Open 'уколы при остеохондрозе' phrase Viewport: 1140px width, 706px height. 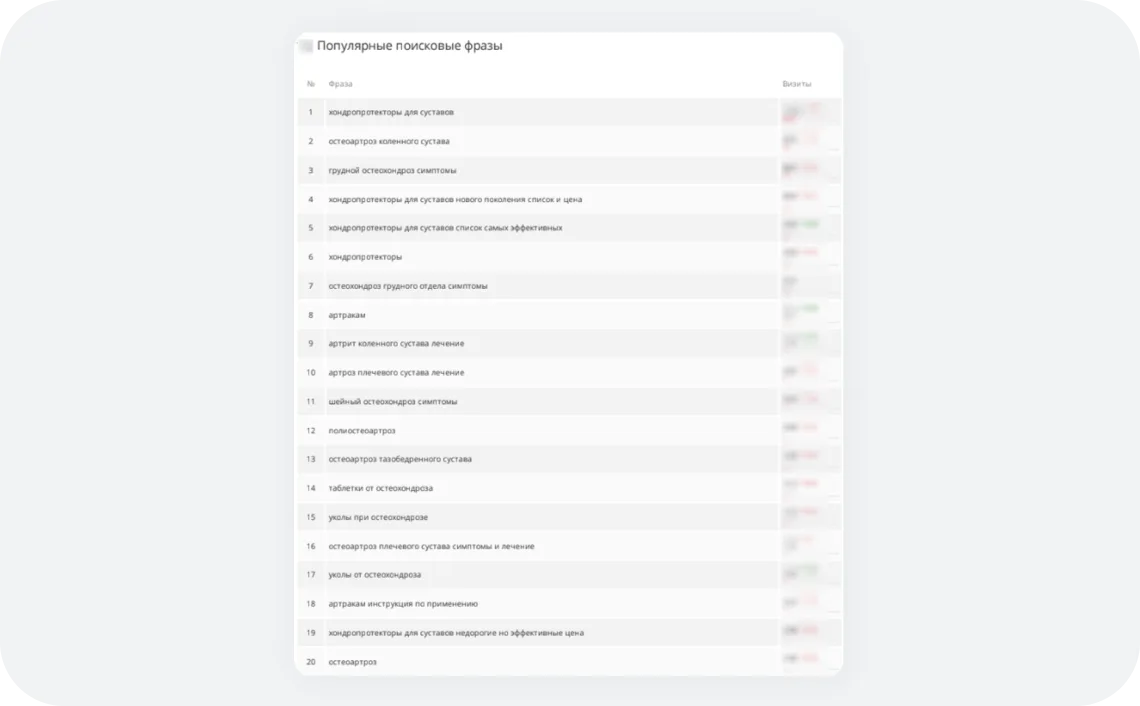[378, 517]
